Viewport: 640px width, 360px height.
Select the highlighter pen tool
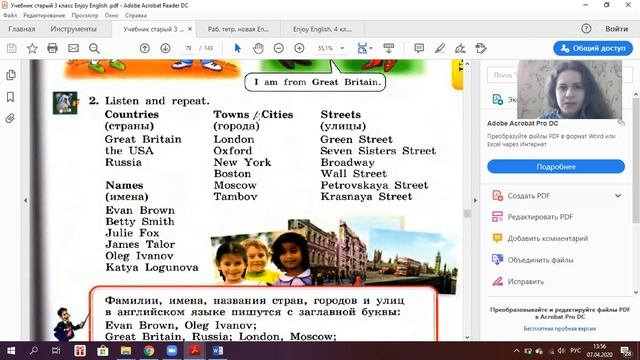click(440, 48)
